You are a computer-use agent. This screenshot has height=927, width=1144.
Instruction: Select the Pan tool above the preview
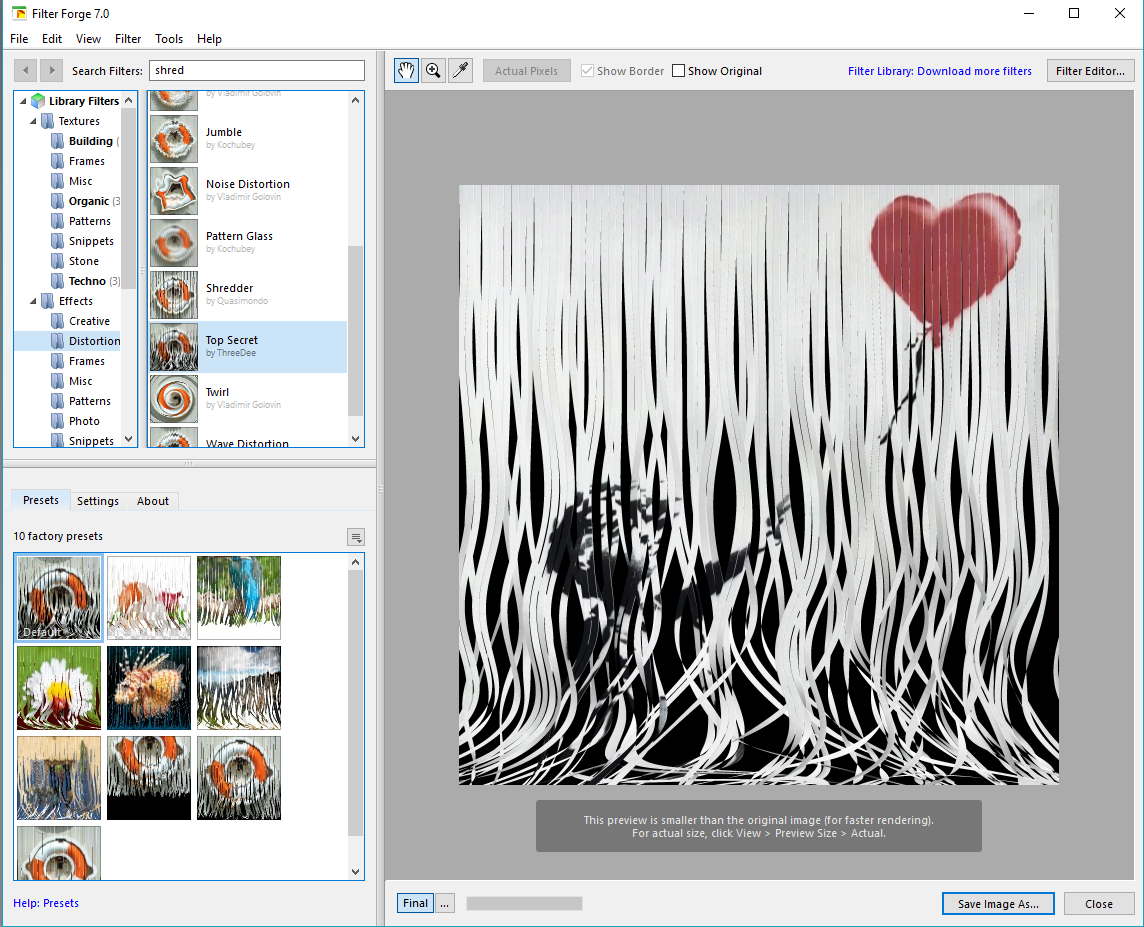tap(406, 70)
